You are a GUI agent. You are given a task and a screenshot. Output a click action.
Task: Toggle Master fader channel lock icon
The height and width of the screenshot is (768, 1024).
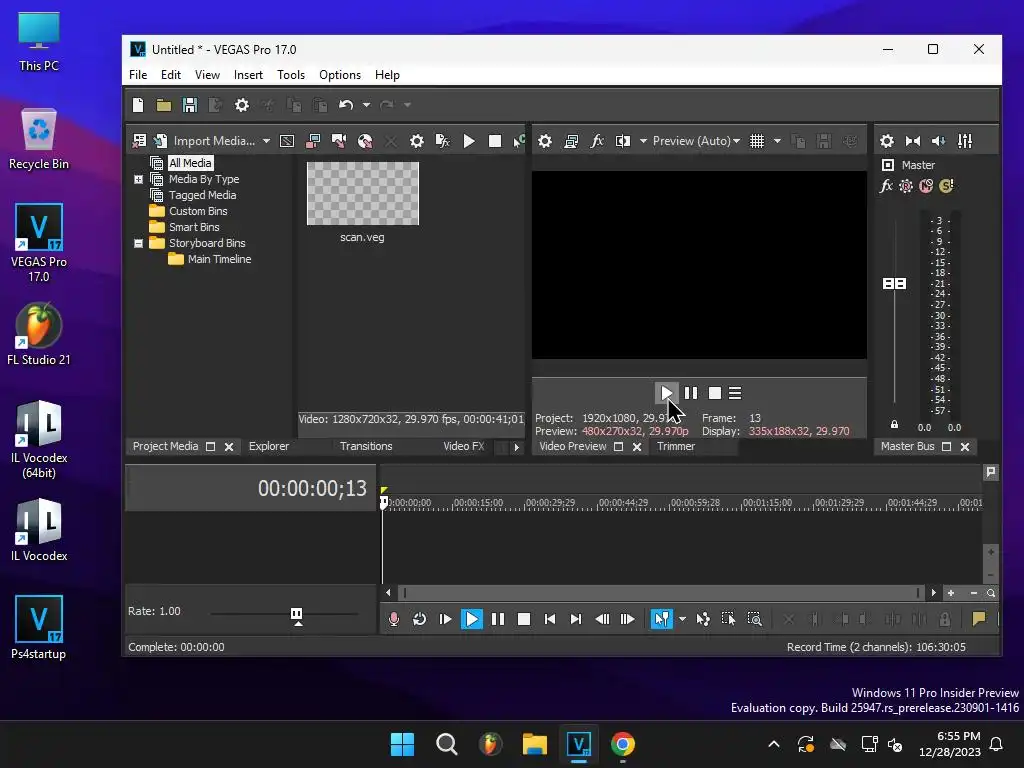[x=895, y=424]
